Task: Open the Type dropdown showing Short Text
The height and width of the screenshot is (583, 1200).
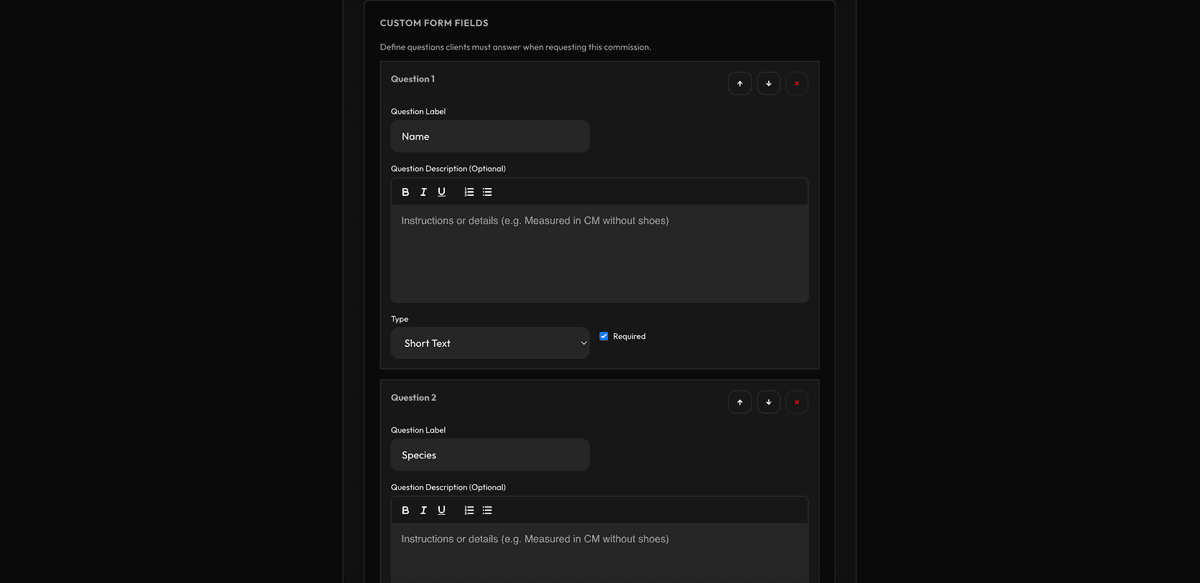Action: pyautogui.click(x=489, y=343)
